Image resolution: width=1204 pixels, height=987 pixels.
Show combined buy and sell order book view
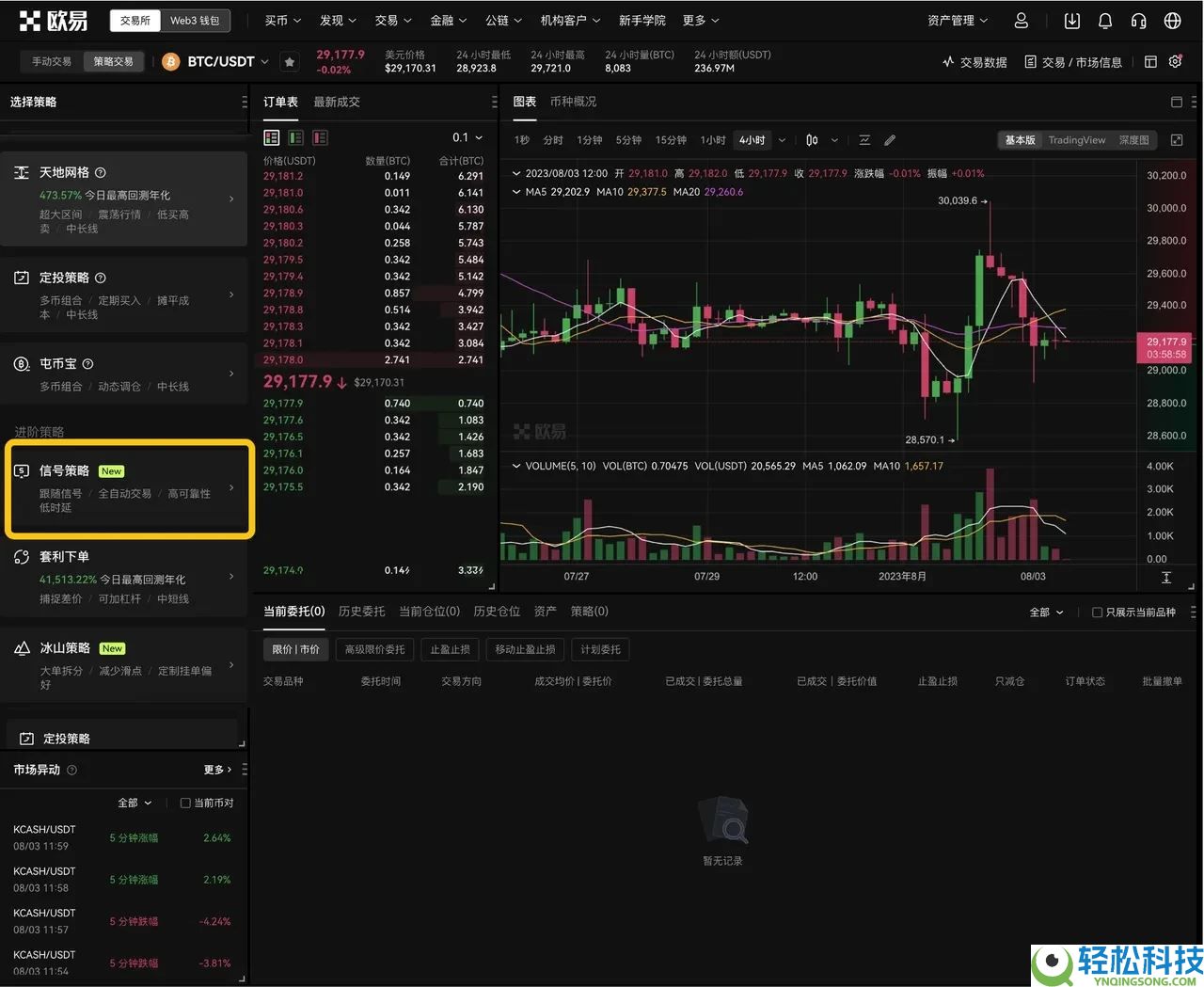click(x=272, y=137)
